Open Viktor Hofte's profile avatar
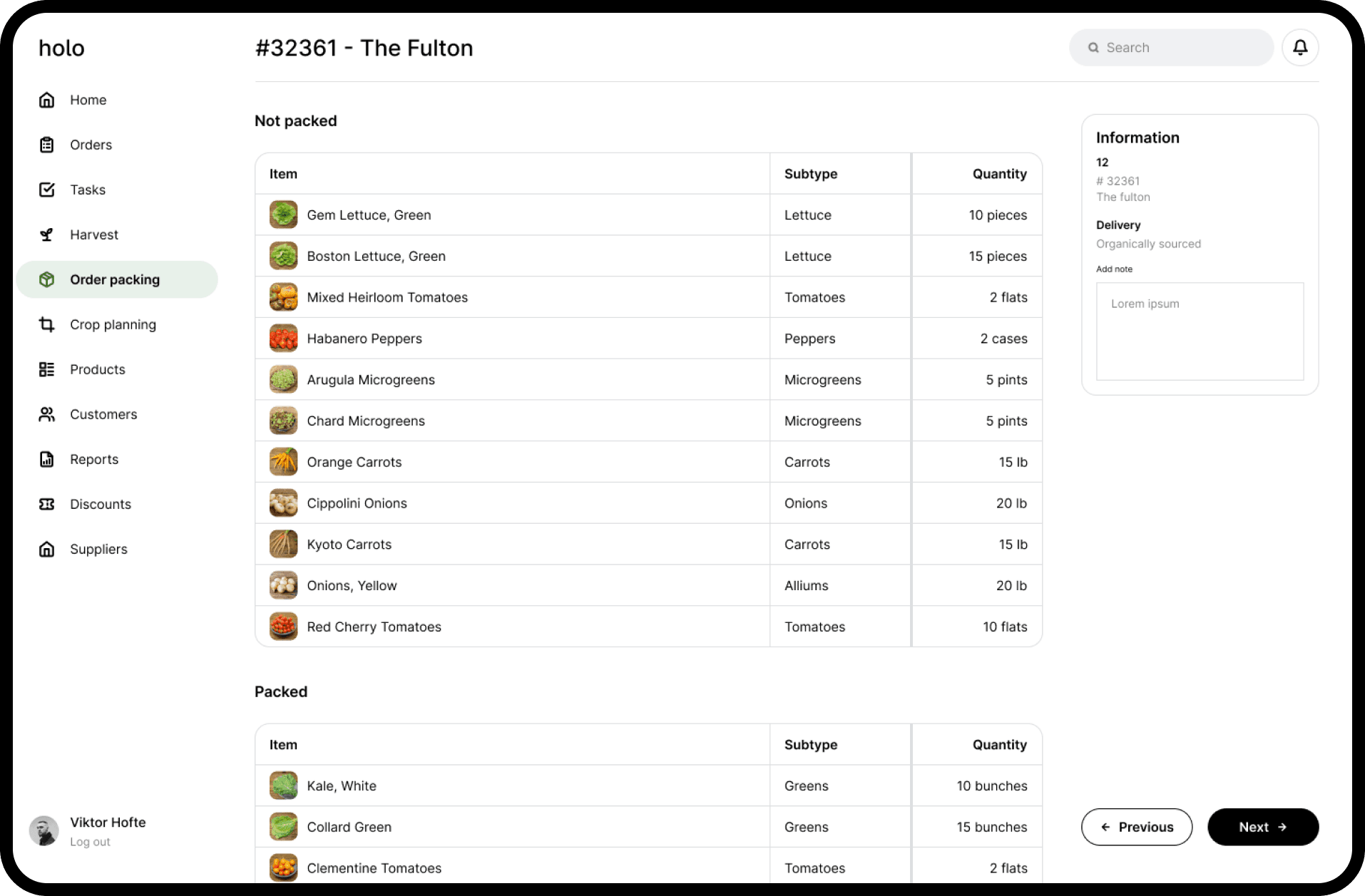The image size is (1365, 896). pos(44,830)
